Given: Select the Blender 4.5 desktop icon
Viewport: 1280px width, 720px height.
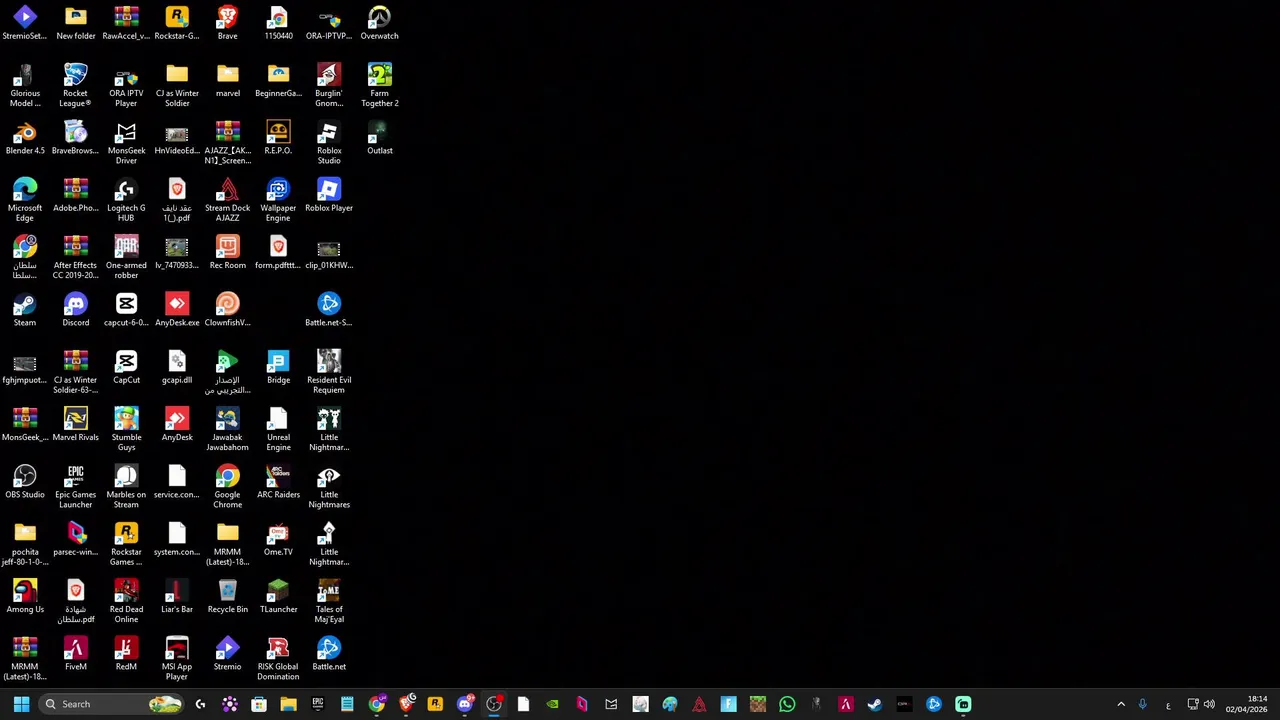Looking at the screenshot, I should coord(25,138).
